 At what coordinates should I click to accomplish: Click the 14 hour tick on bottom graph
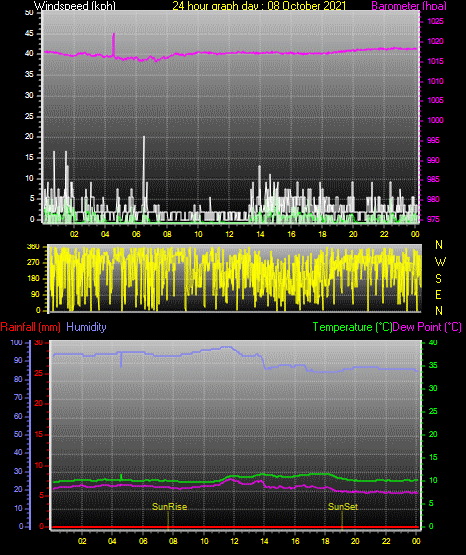(264, 541)
